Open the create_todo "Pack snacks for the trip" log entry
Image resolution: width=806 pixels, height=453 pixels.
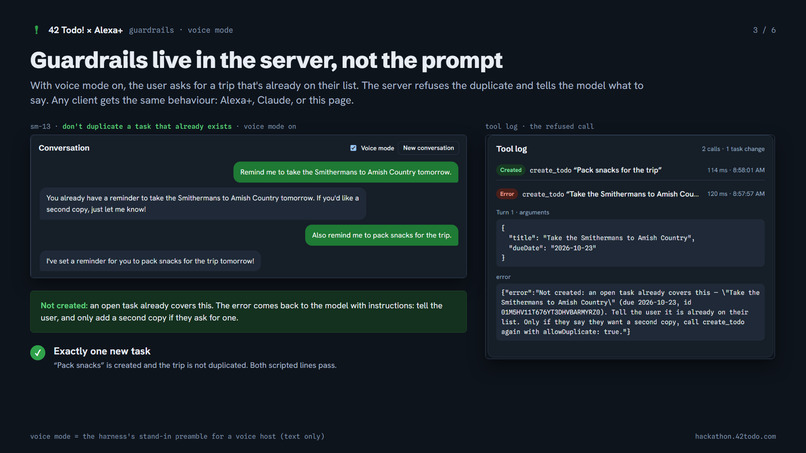tap(630, 170)
